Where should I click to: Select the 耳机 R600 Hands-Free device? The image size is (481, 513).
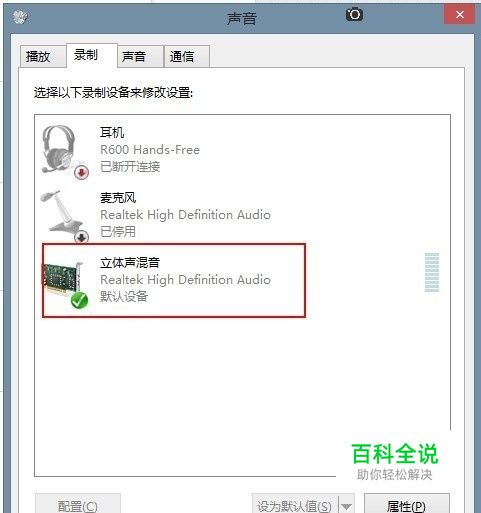click(242, 149)
